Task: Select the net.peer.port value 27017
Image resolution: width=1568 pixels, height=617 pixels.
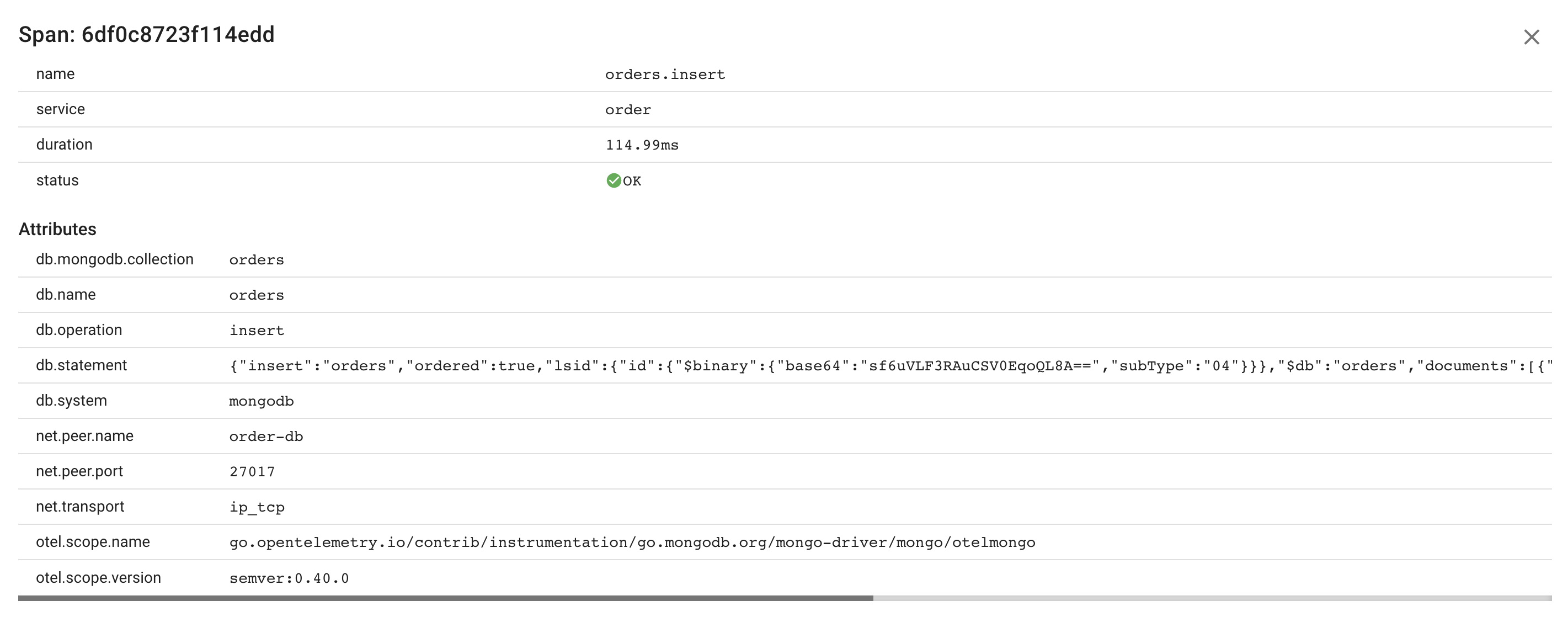Action: 252,472
